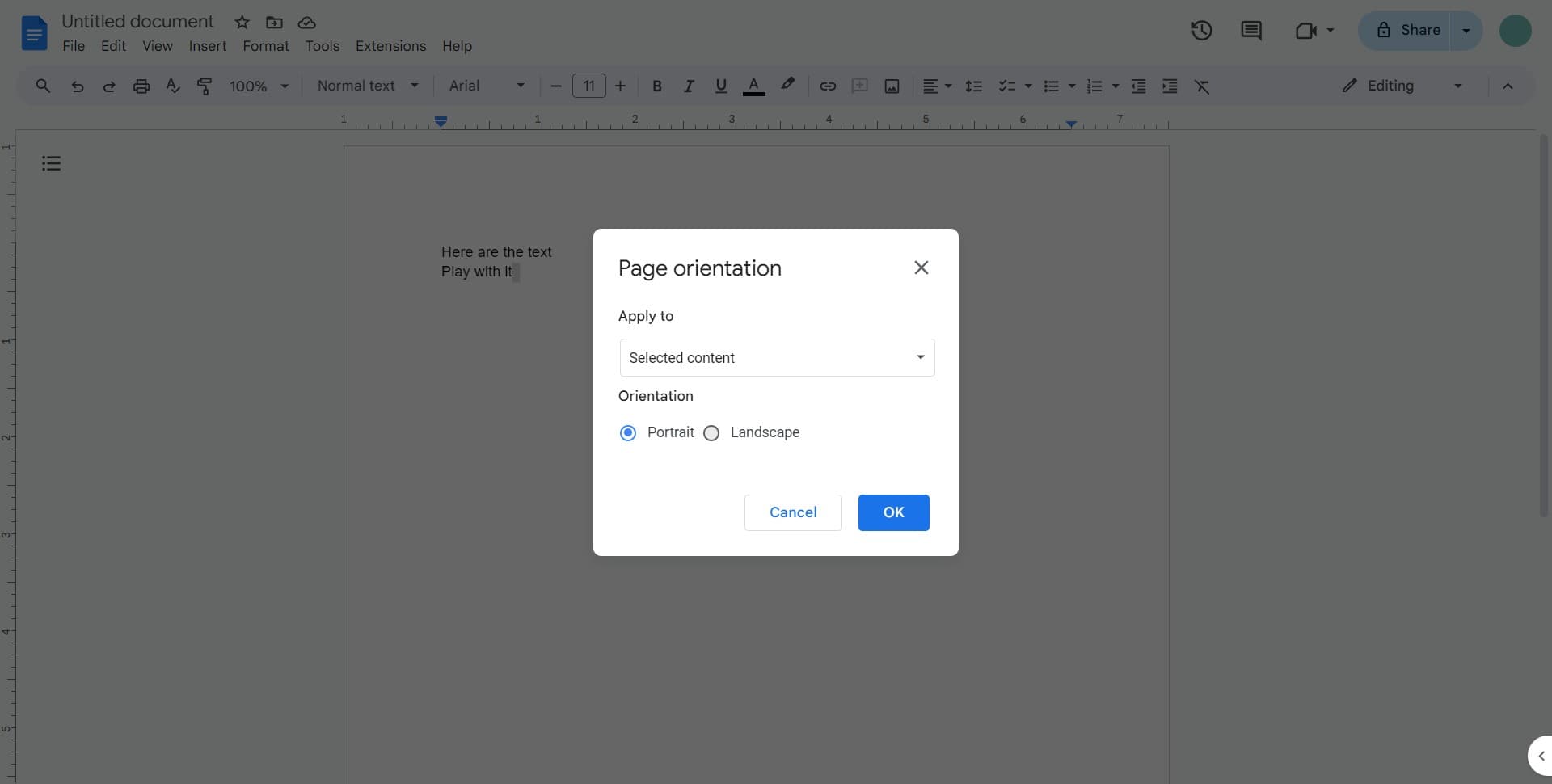This screenshot has width=1552, height=784.
Task: Open the Insert menu
Action: pyautogui.click(x=207, y=46)
